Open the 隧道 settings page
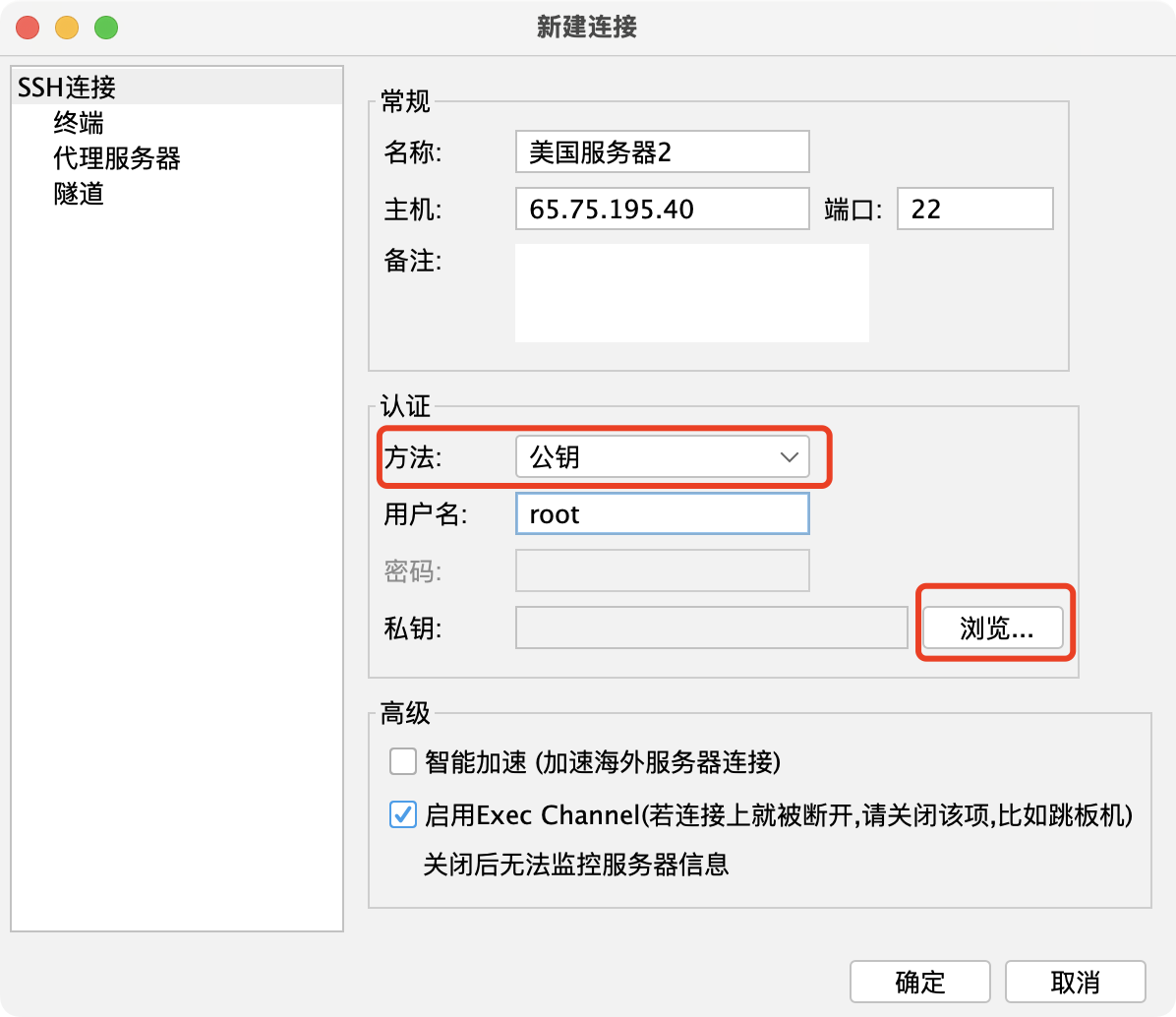Screen dimensions: 1176x1017 coord(78,194)
